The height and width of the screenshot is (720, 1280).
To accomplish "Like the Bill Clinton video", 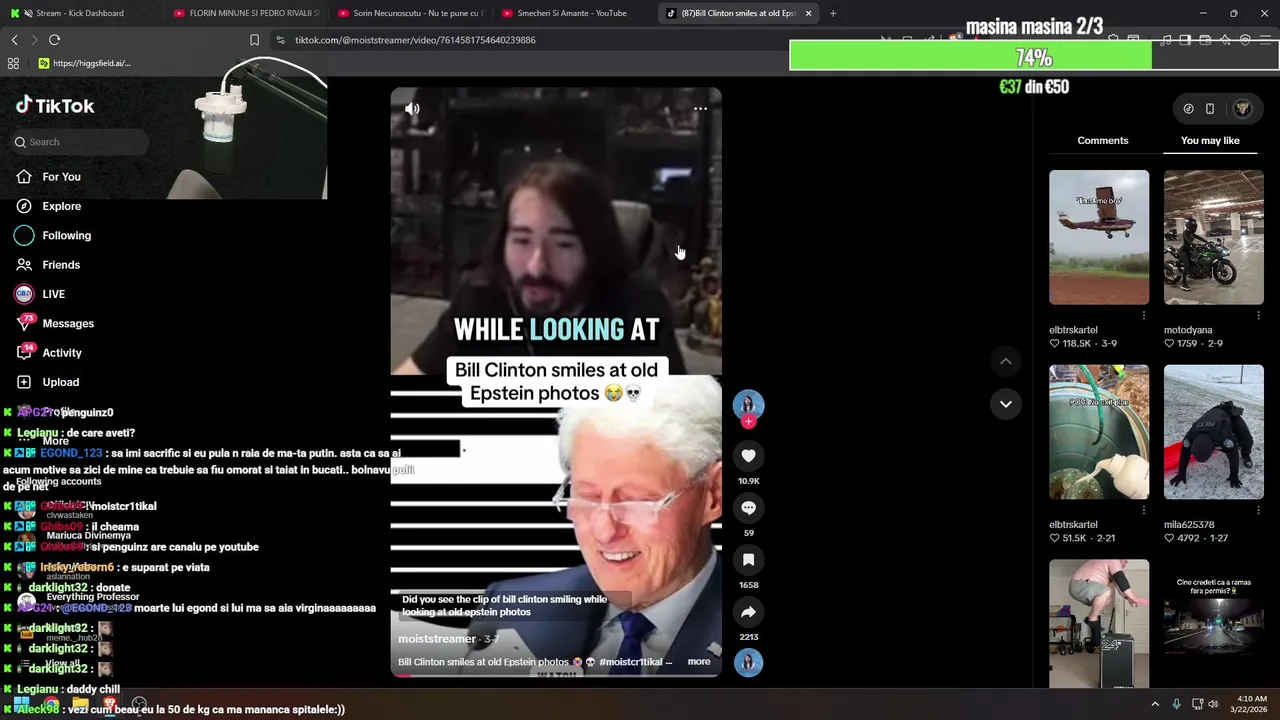I will coord(748,456).
